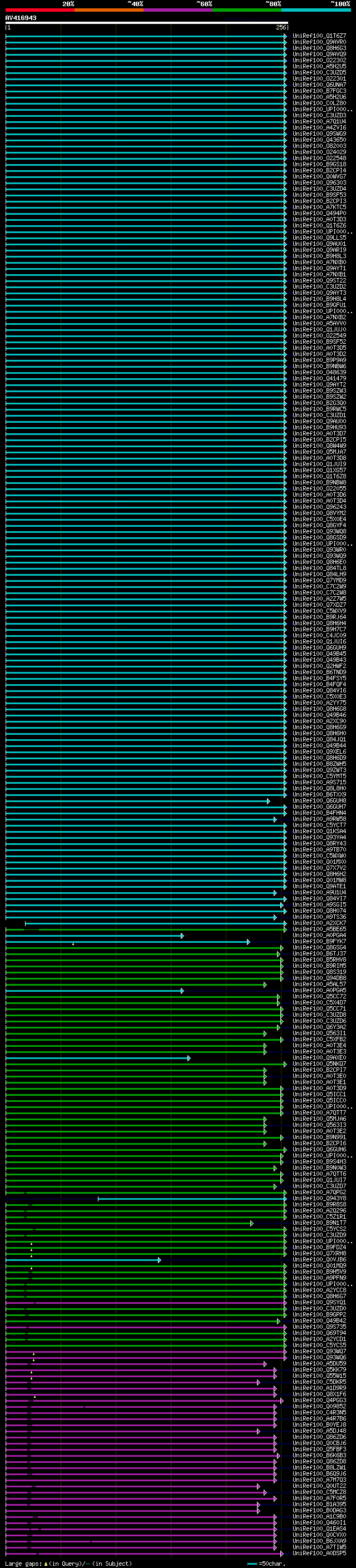Open last hit UniRef100_A0DSP5

[x=319, y=1554]
